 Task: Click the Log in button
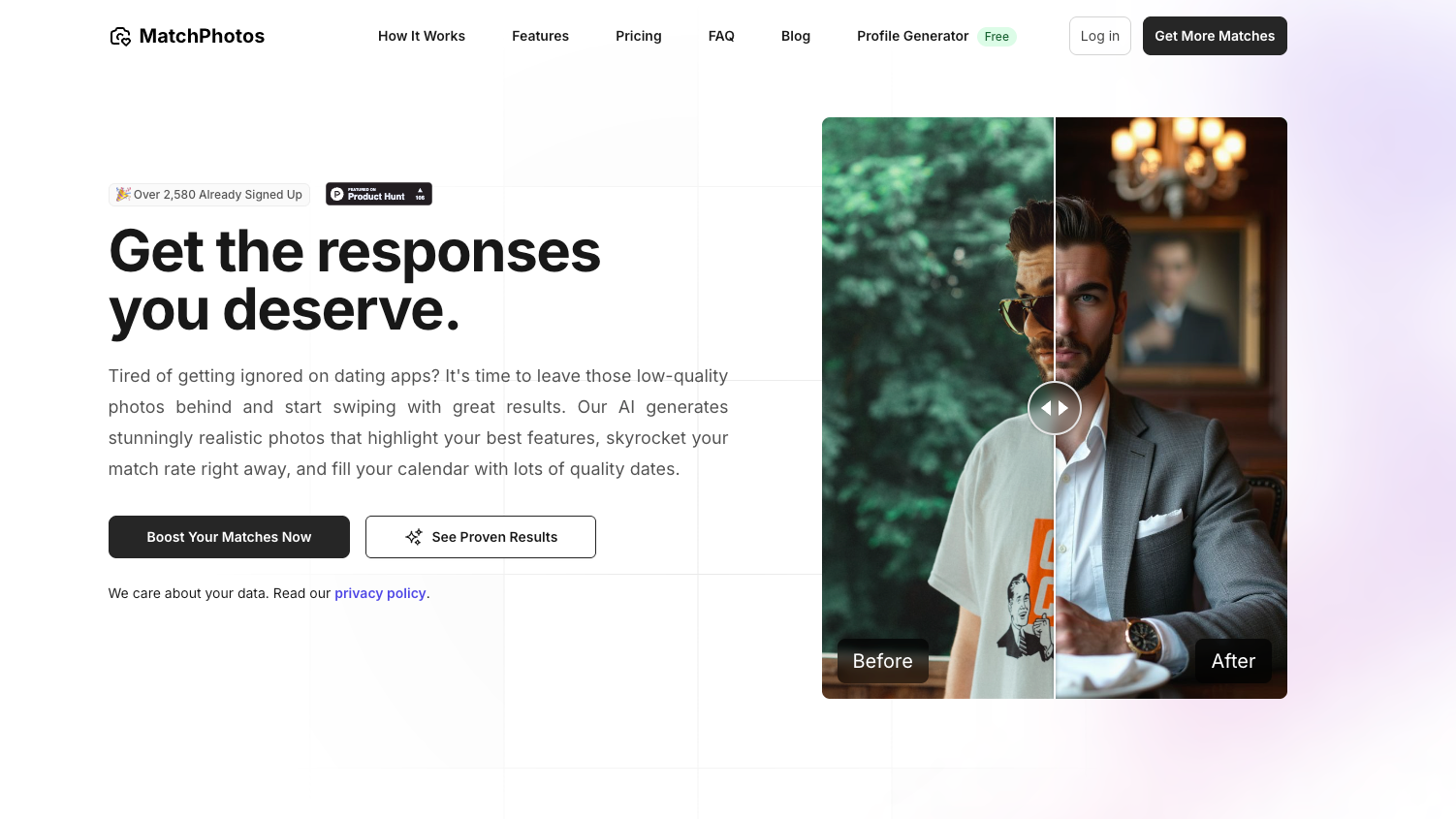[x=1100, y=36]
